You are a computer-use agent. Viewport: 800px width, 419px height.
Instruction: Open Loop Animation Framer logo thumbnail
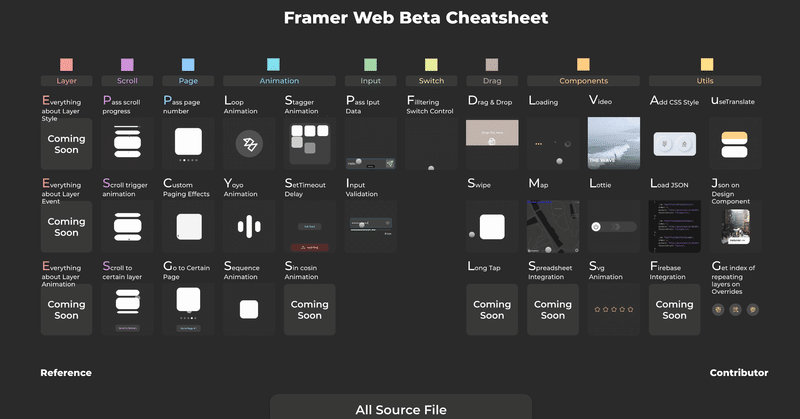point(249,143)
